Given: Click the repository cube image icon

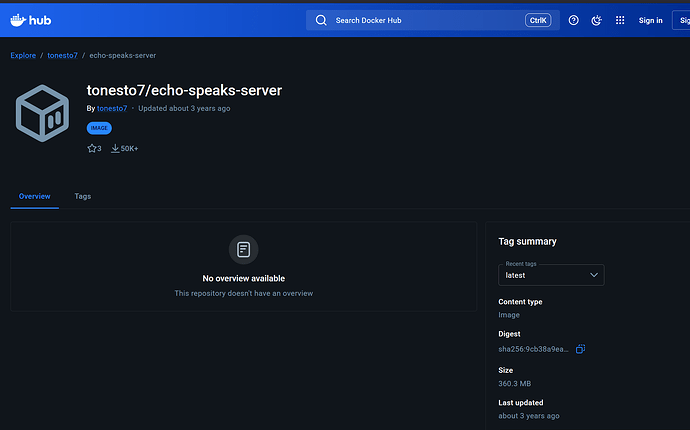Looking at the screenshot, I should point(42,112).
